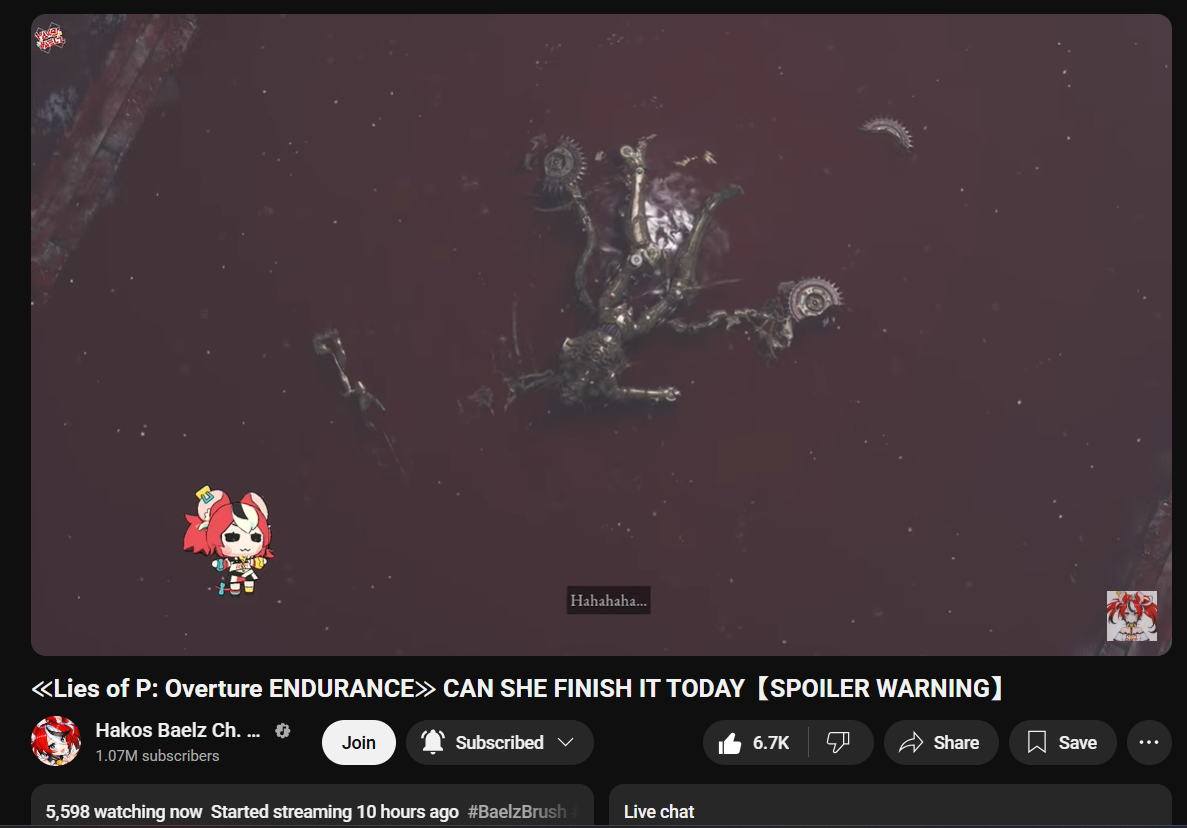Click the notification bell icon on Subscribed
The image size is (1187, 828).
[x=432, y=742]
